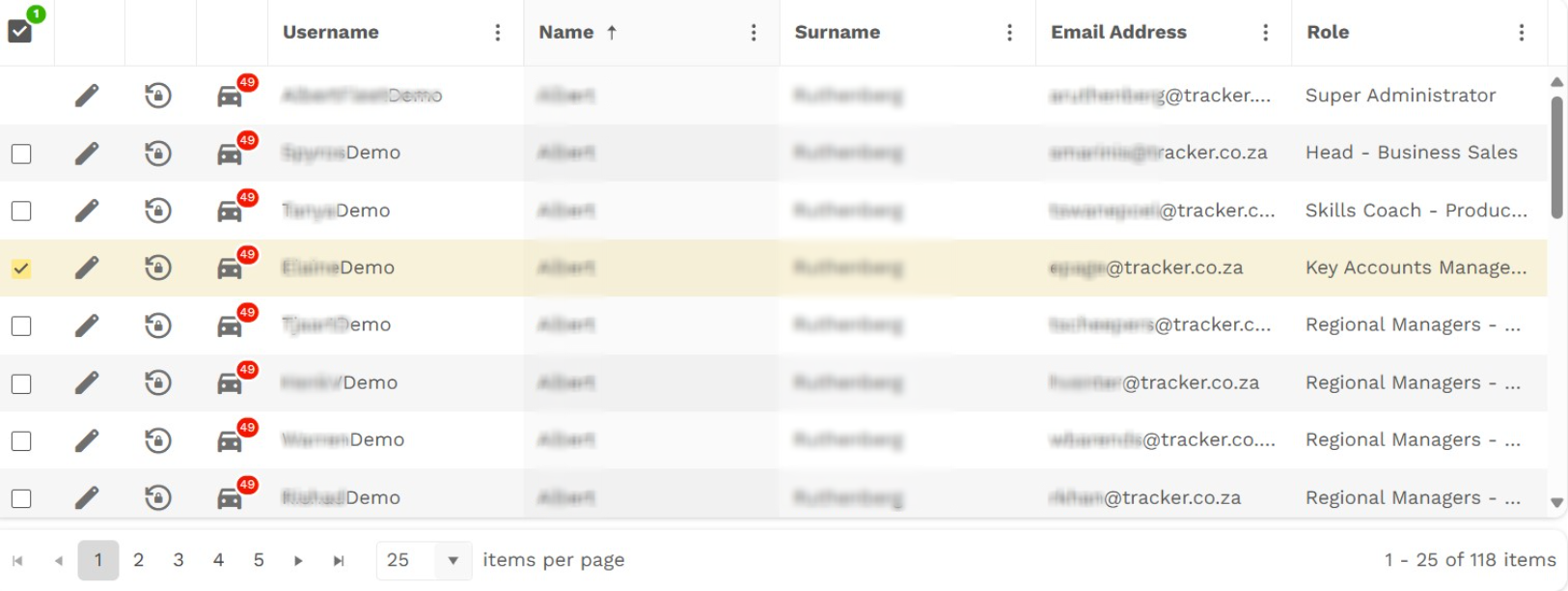Go to the last page of results
This screenshot has height=591, width=1568.
339,561
